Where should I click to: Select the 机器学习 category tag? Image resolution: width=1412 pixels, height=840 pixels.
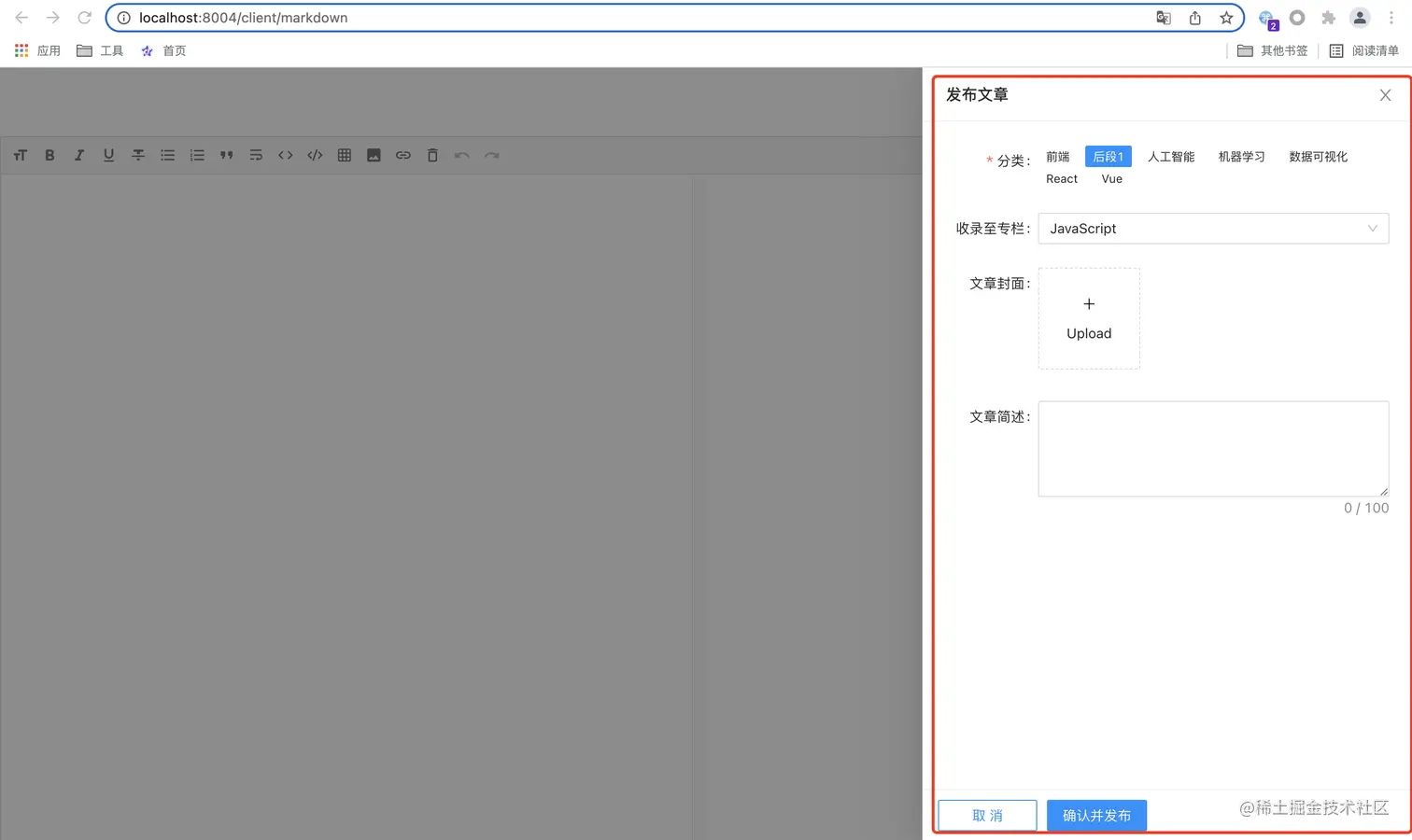point(1242,157)
